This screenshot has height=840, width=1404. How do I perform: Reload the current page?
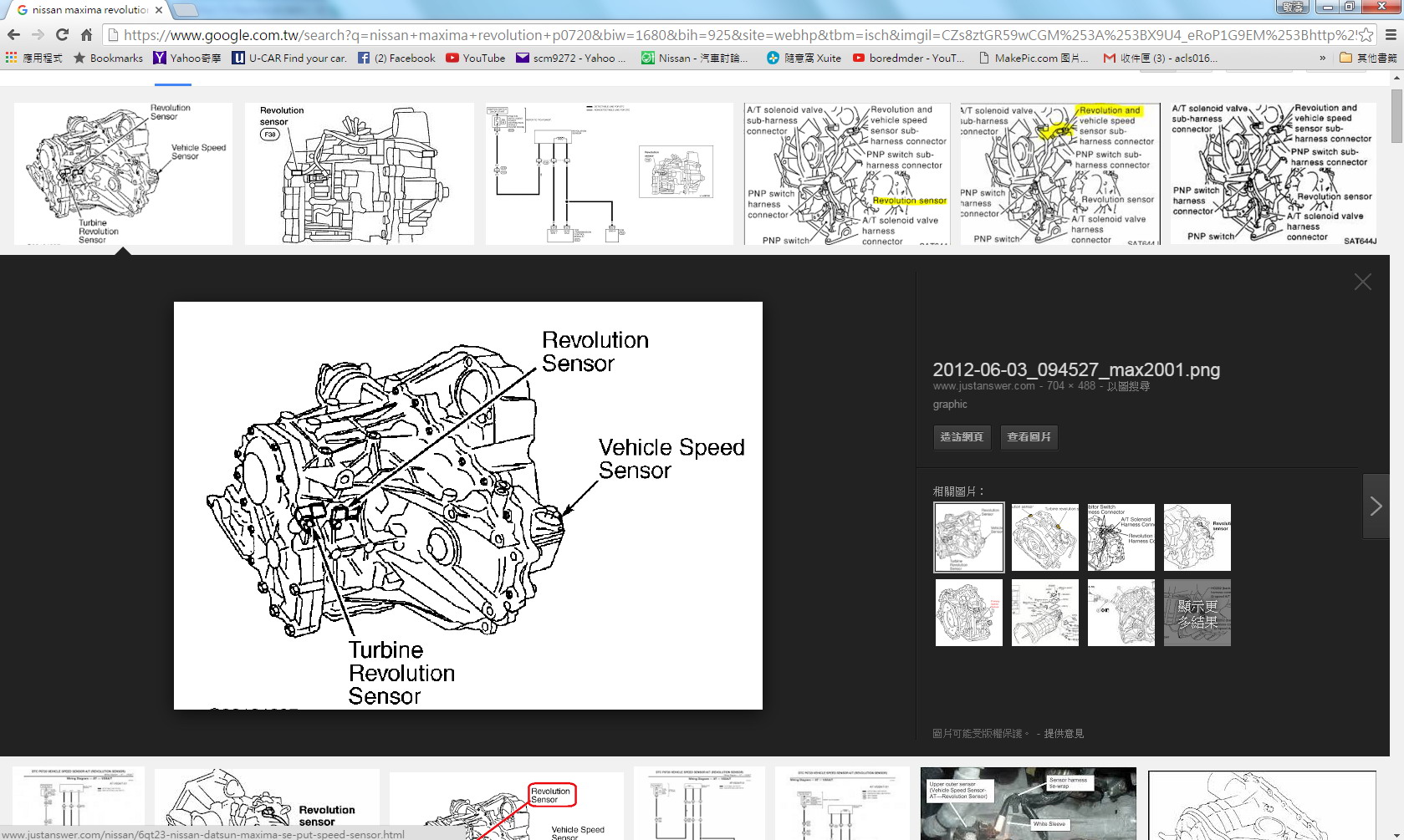pyautogui.click(x=62, y=35)
